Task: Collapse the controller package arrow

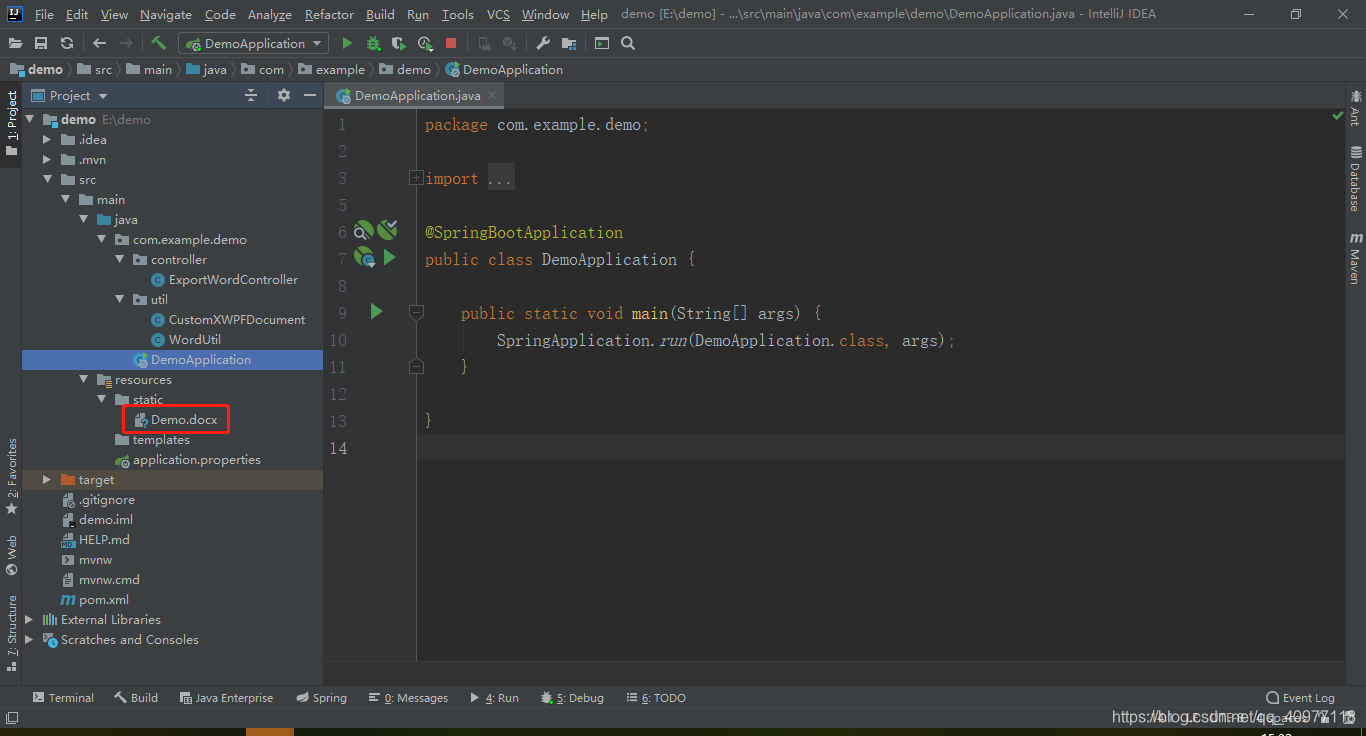Action: 119,259
